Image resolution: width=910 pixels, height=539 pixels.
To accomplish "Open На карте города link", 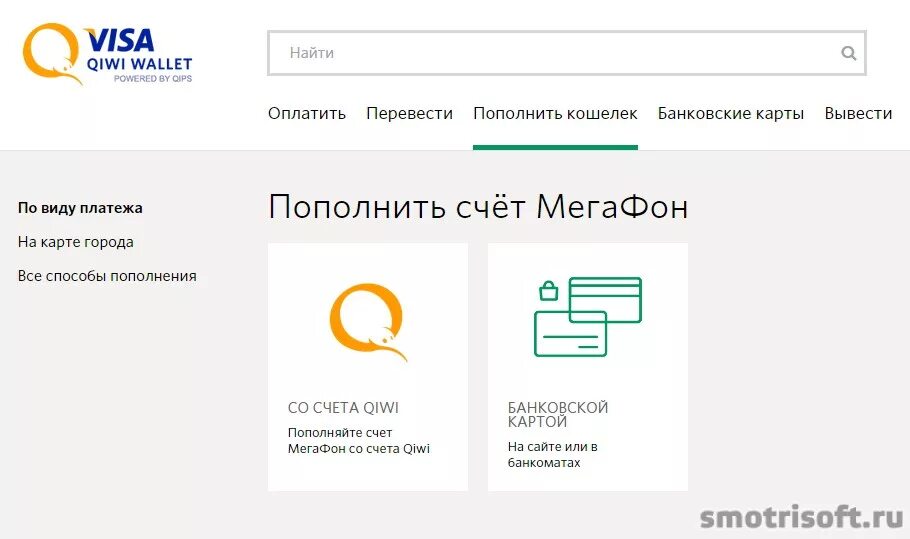I will click(x=75, y=242).
